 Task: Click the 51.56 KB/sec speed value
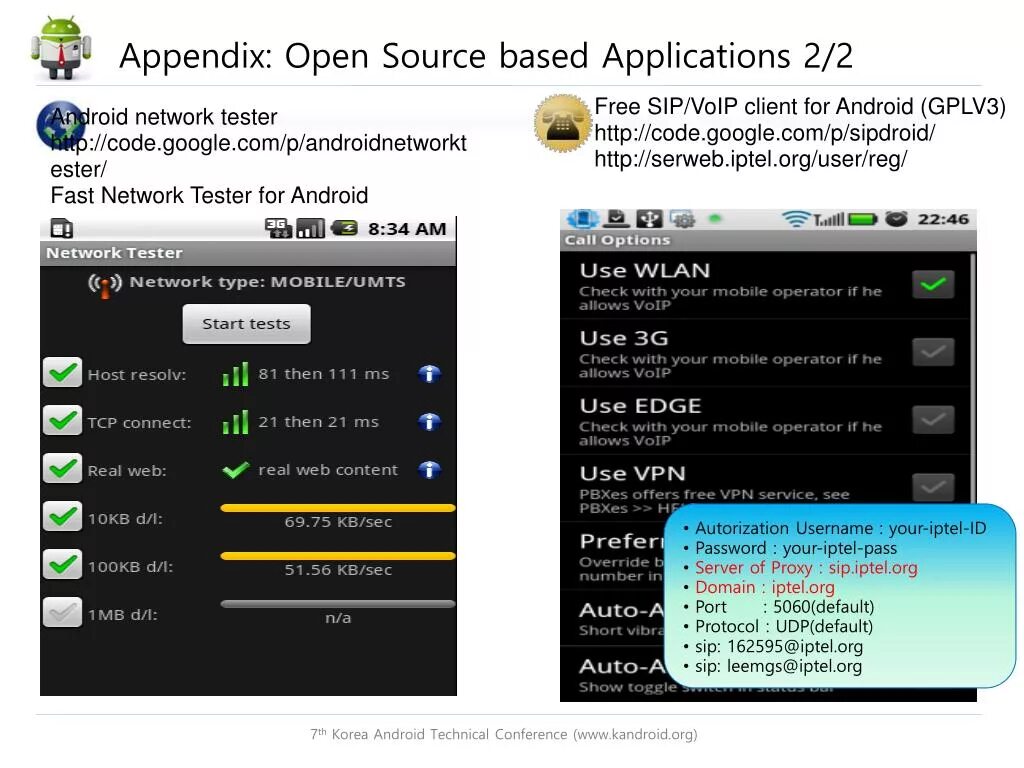pos(338,570)
